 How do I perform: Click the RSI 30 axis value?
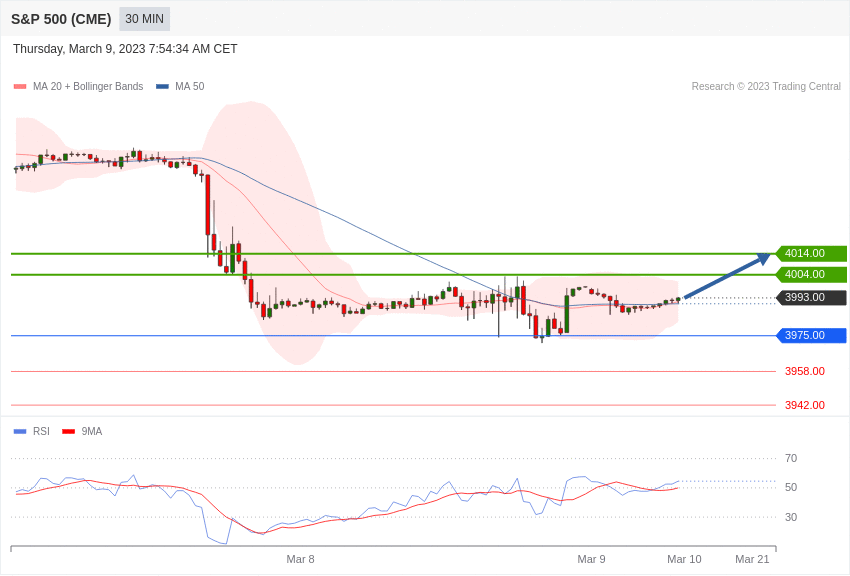[x=791, y=517]
